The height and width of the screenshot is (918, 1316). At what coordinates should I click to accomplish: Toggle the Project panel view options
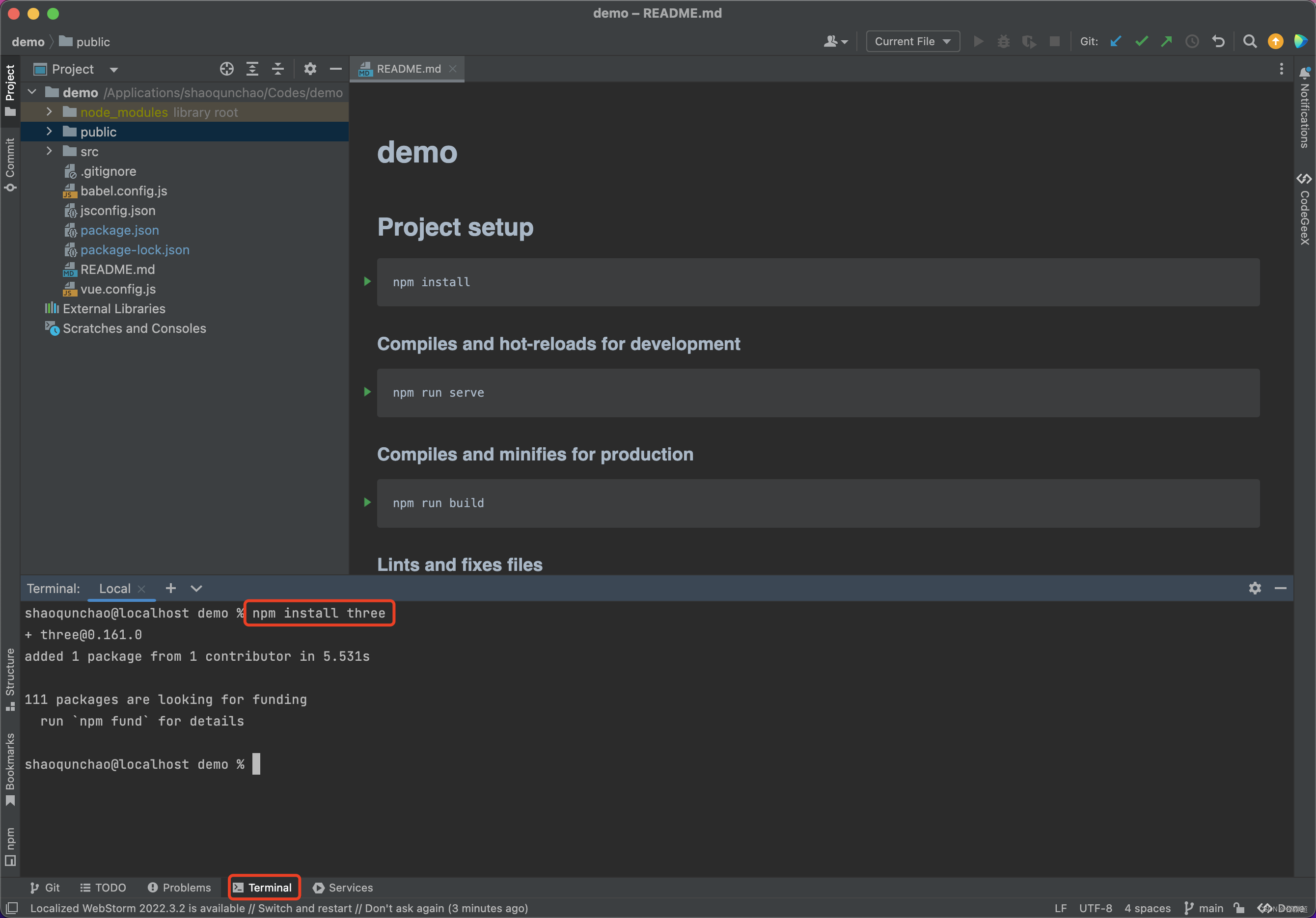pyautogui.click(x=311, y=68)
